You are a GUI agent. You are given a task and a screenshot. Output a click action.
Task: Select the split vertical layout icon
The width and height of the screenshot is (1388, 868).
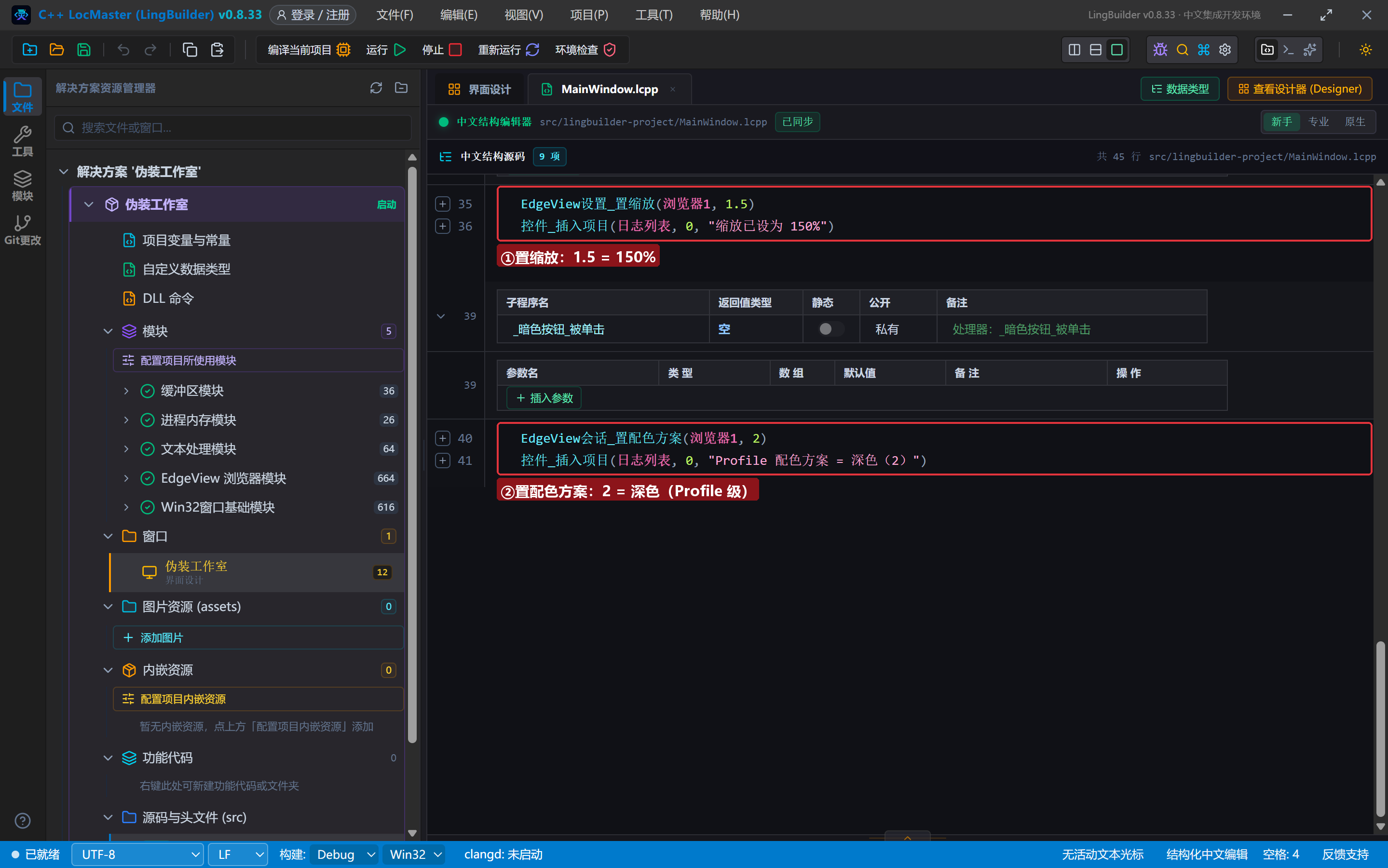[1074, 50]
